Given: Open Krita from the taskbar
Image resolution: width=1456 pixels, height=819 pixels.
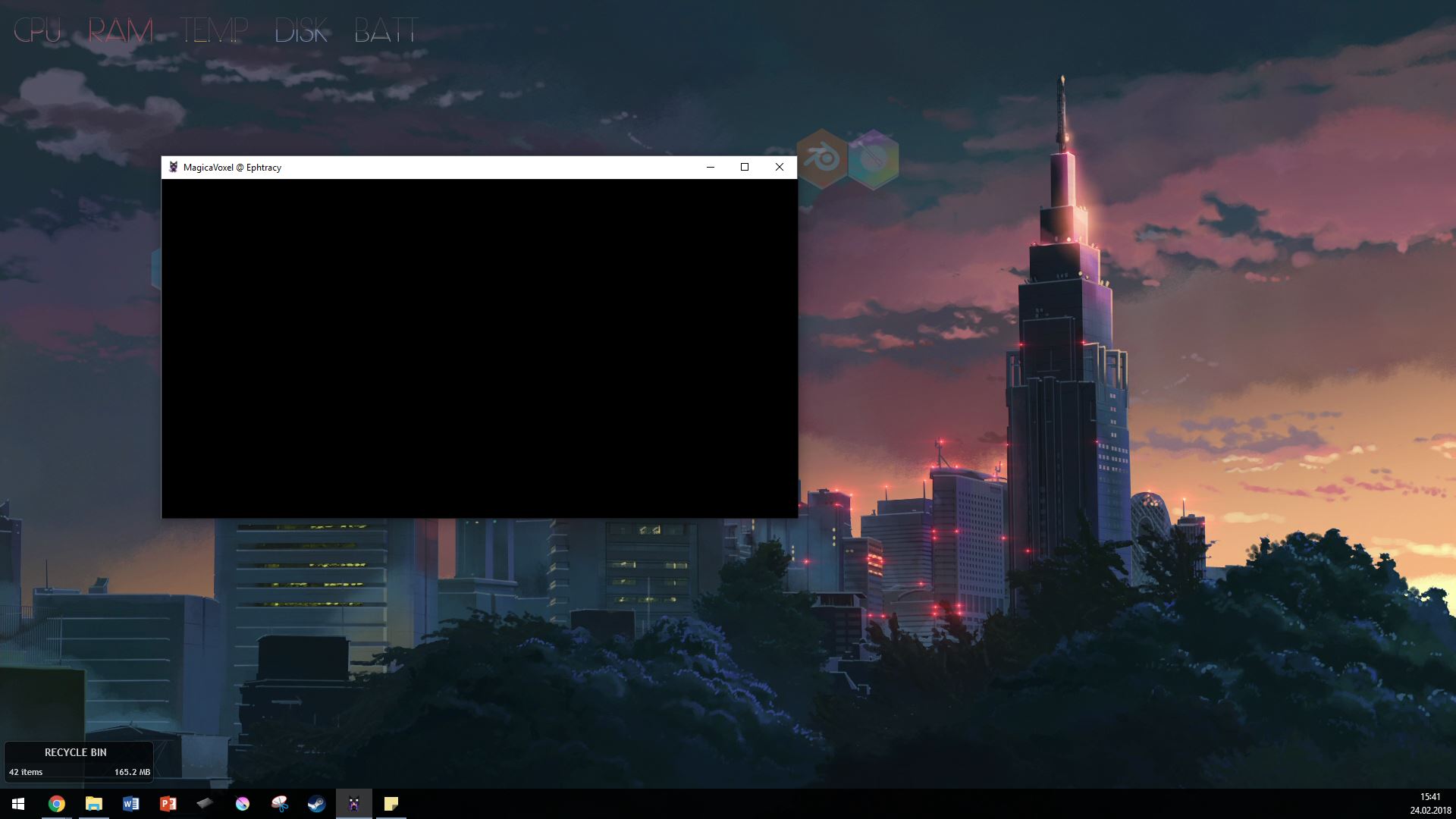Looking at the screenshot, I should pyautogui.click(x=241, y=804).
